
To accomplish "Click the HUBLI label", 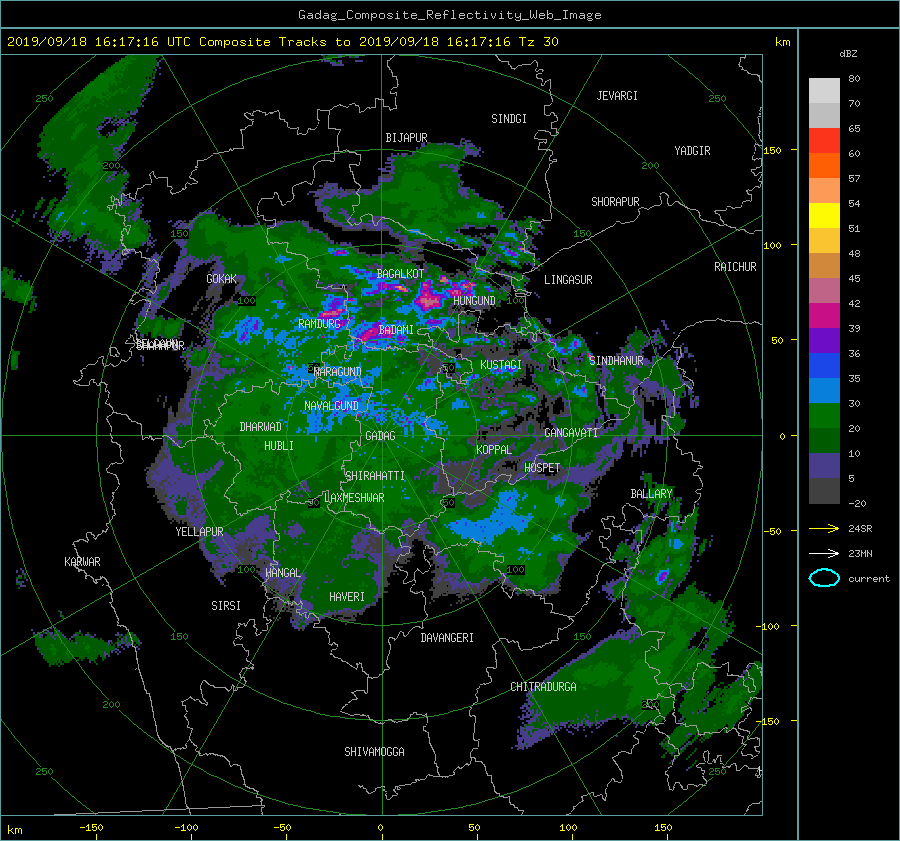I will pyautogui.click(x=279, y=446).
